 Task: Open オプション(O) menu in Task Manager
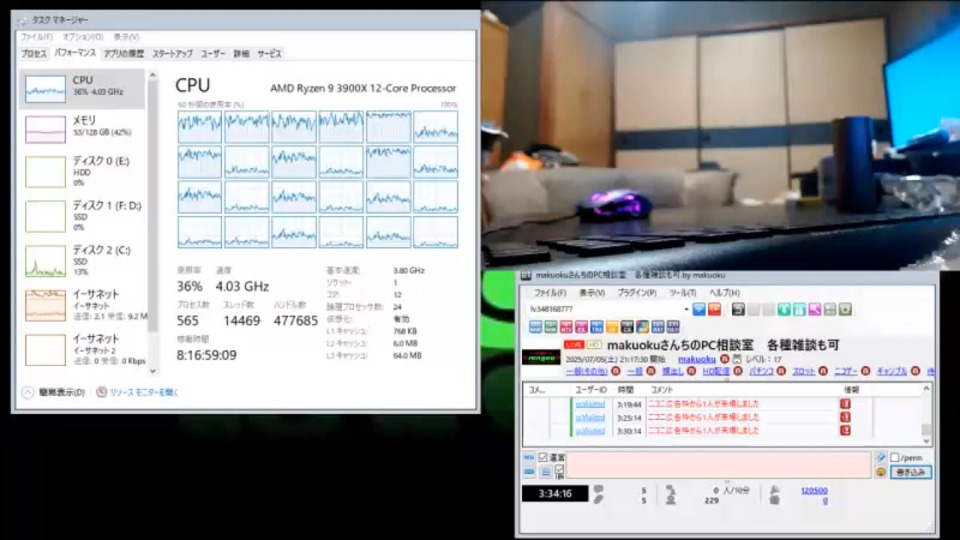pos(83,37)
